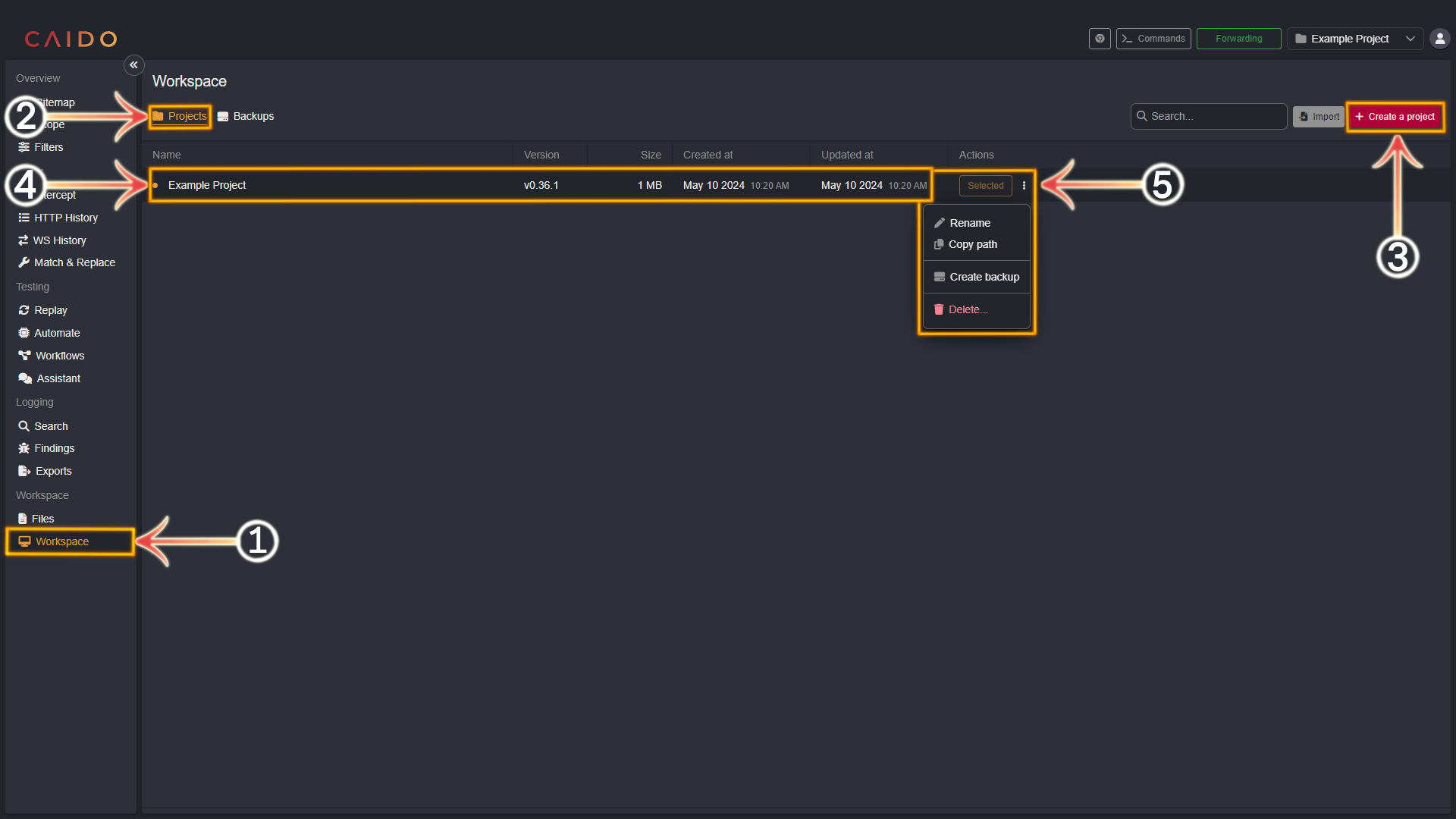Click the Name column header
Viewport: 1456px width, 819px height.
tap(167, 155)
